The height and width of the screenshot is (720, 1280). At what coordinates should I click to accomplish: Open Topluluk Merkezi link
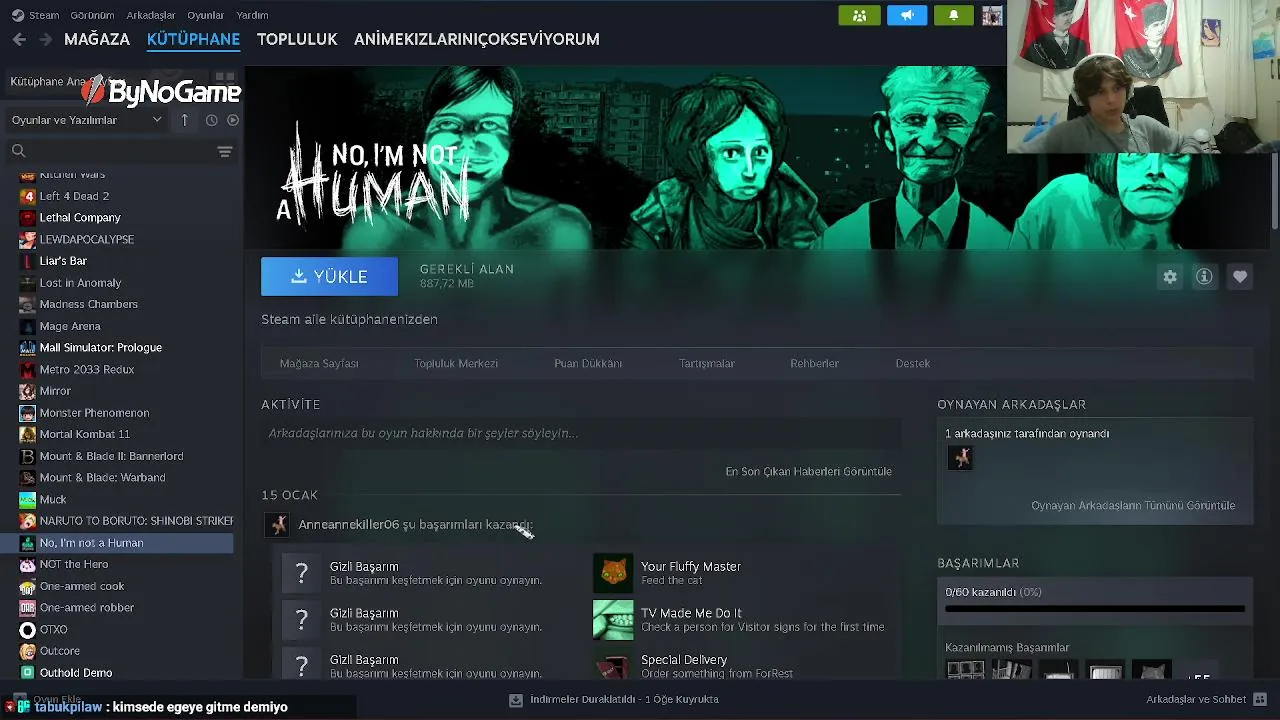click(456, 363)
